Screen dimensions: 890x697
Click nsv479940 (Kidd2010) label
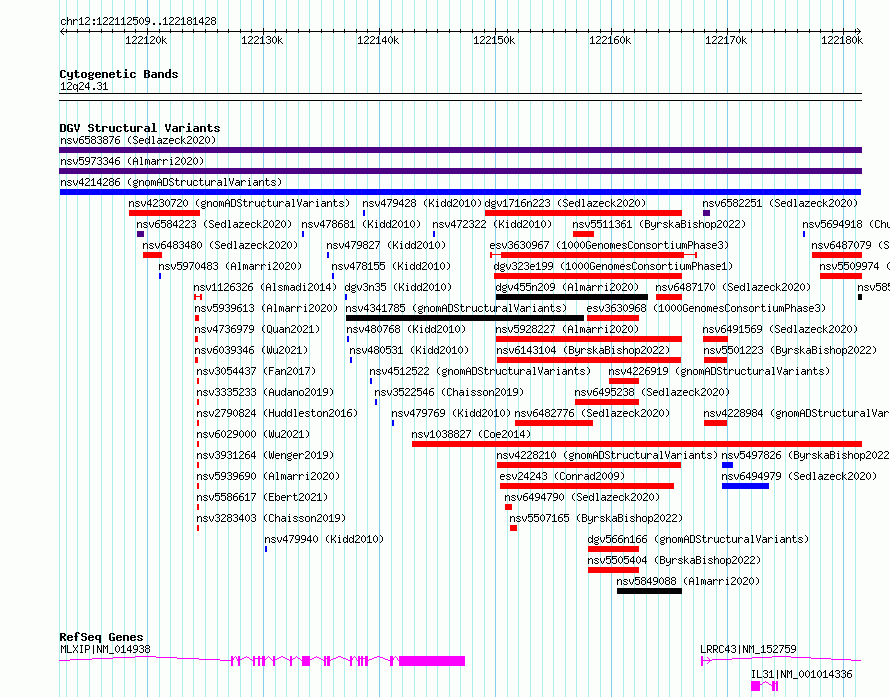coord(324,539)
